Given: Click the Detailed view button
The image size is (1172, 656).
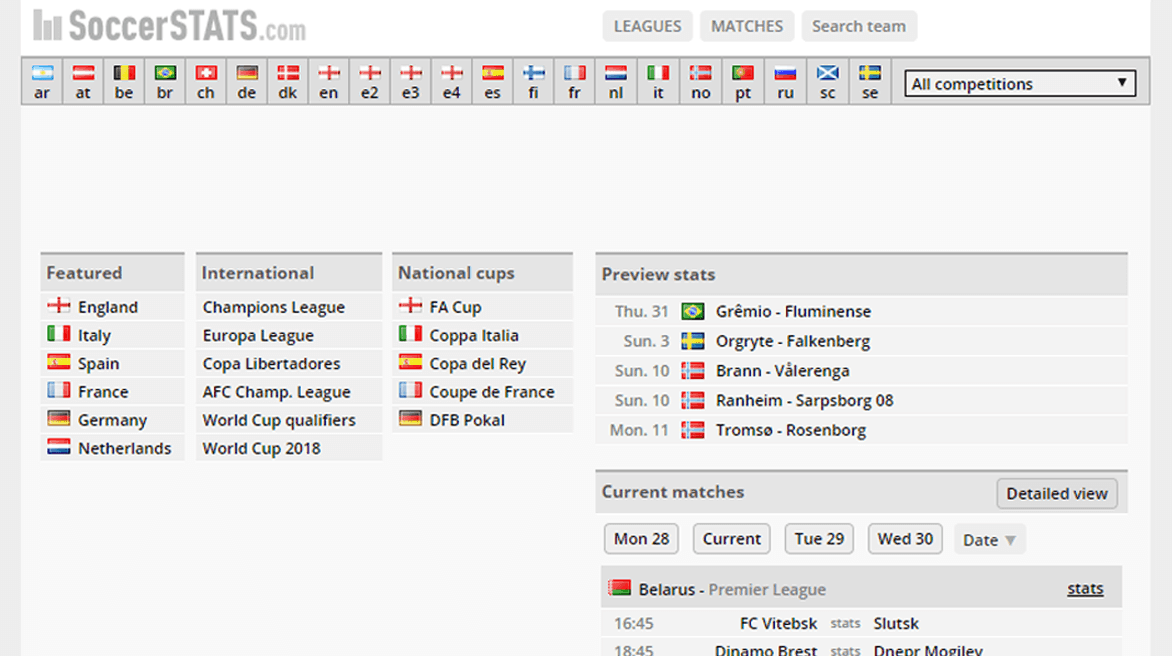Looking at the screenshot, I should tap(1057, 493).
